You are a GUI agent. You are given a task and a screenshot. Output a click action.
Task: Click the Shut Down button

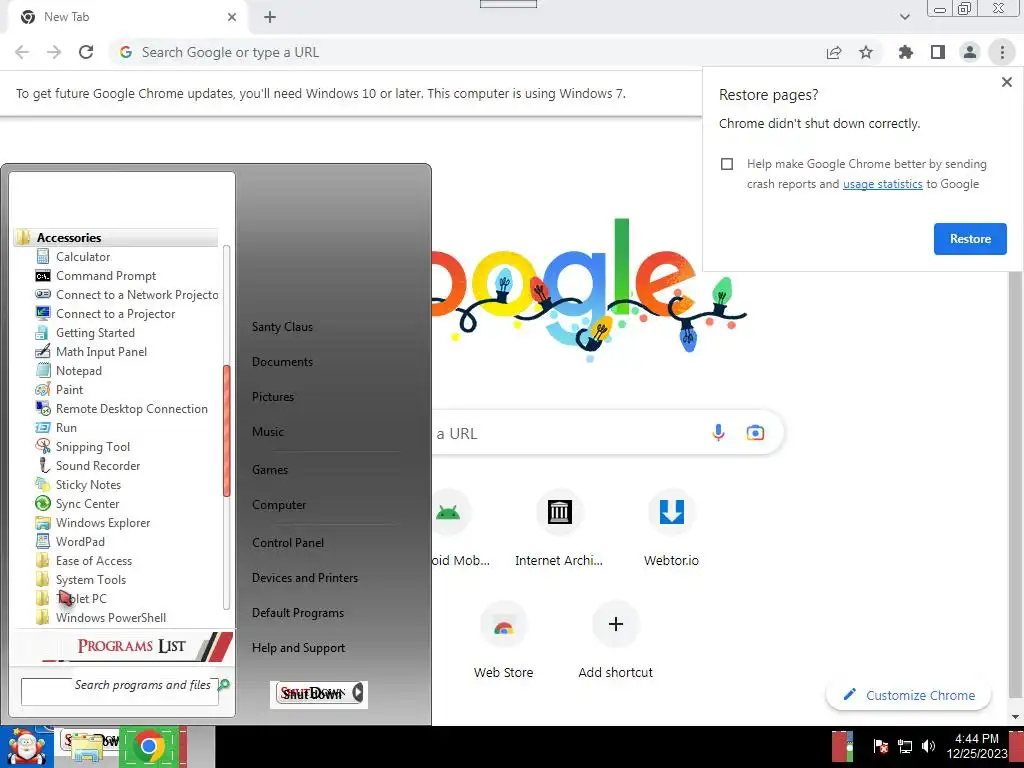[312, 694]
